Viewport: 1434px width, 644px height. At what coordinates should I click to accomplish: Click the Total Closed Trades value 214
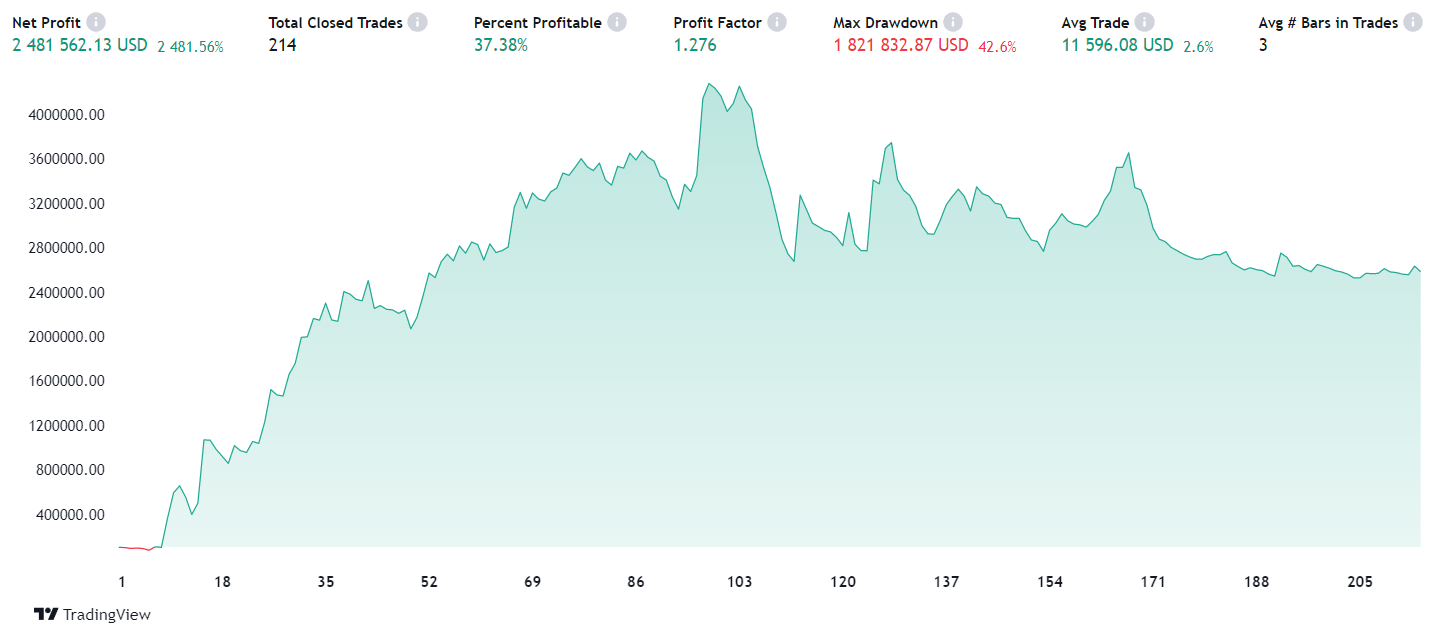click(x=282, y=45)
